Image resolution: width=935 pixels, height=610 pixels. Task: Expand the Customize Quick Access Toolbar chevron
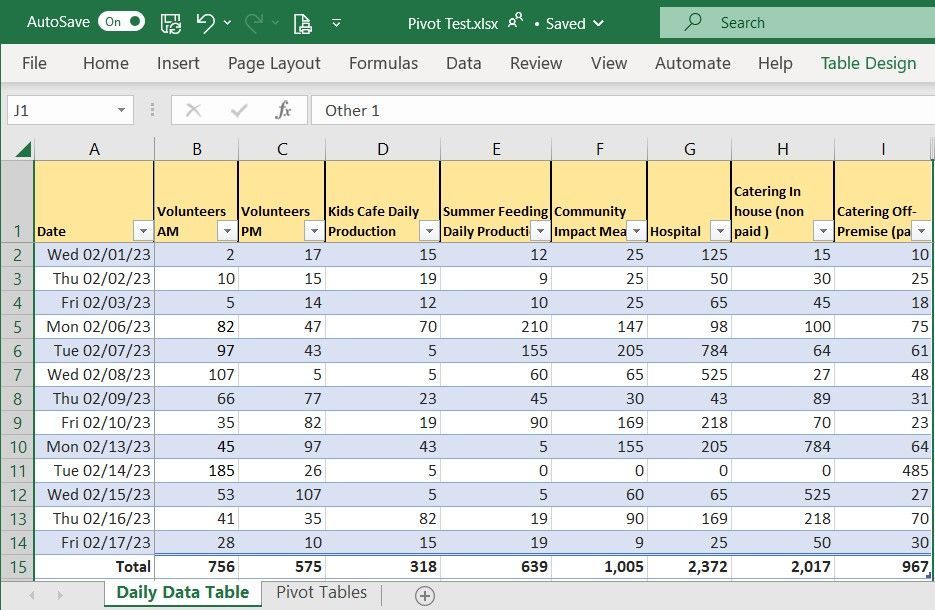(336, 22)
